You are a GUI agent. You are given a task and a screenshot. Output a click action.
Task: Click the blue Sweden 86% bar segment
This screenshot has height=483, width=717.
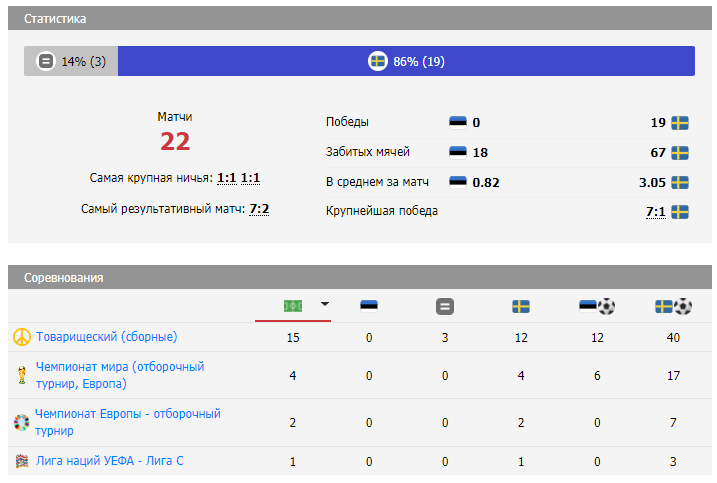coord(406,61)
